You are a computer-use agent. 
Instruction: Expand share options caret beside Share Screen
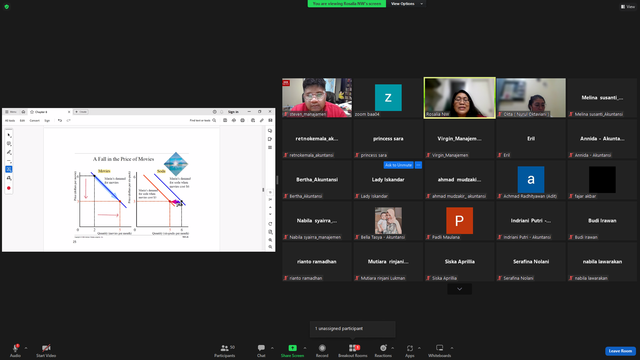(305, 348)
